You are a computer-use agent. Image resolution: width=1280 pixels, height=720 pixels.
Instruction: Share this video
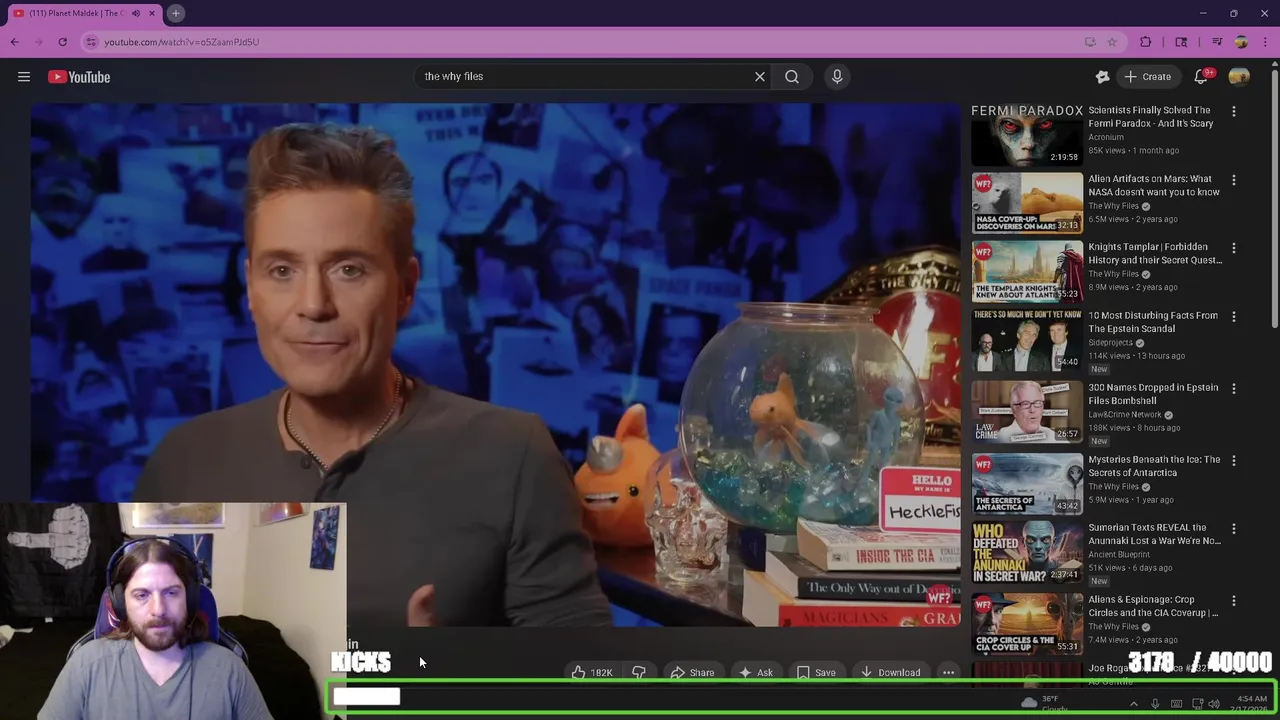692,673
